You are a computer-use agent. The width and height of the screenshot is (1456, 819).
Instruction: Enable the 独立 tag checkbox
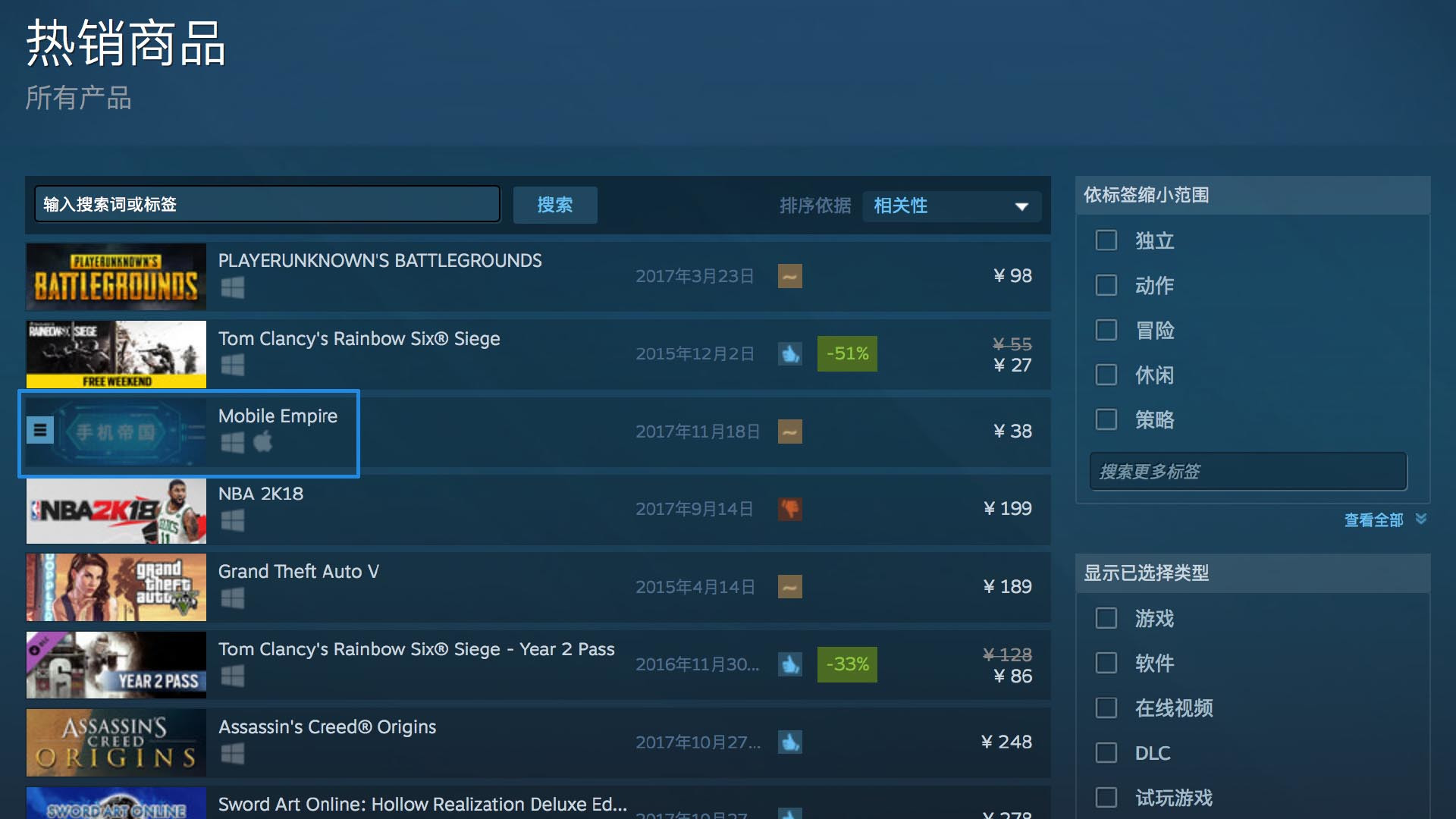coord(1106,240)
